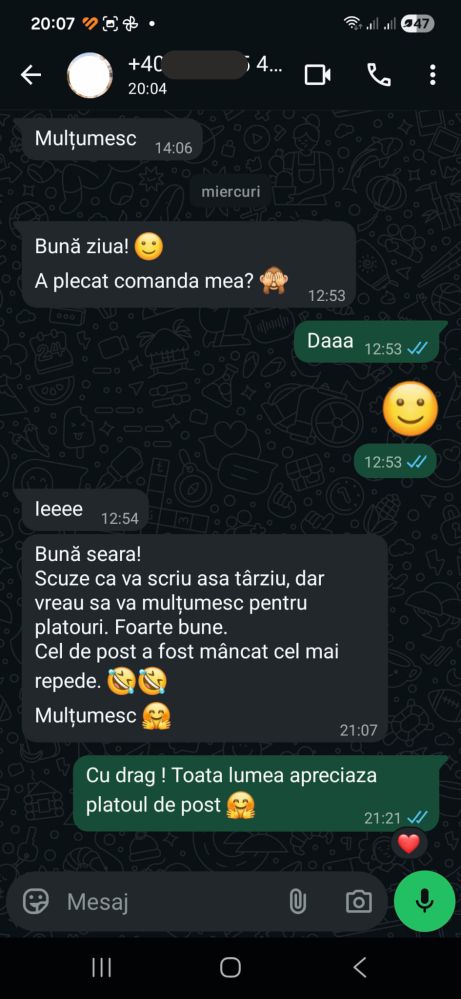Screen dimensions: 461x999
Task: Open Android recent apps button
Action: (x=102, y=968)
